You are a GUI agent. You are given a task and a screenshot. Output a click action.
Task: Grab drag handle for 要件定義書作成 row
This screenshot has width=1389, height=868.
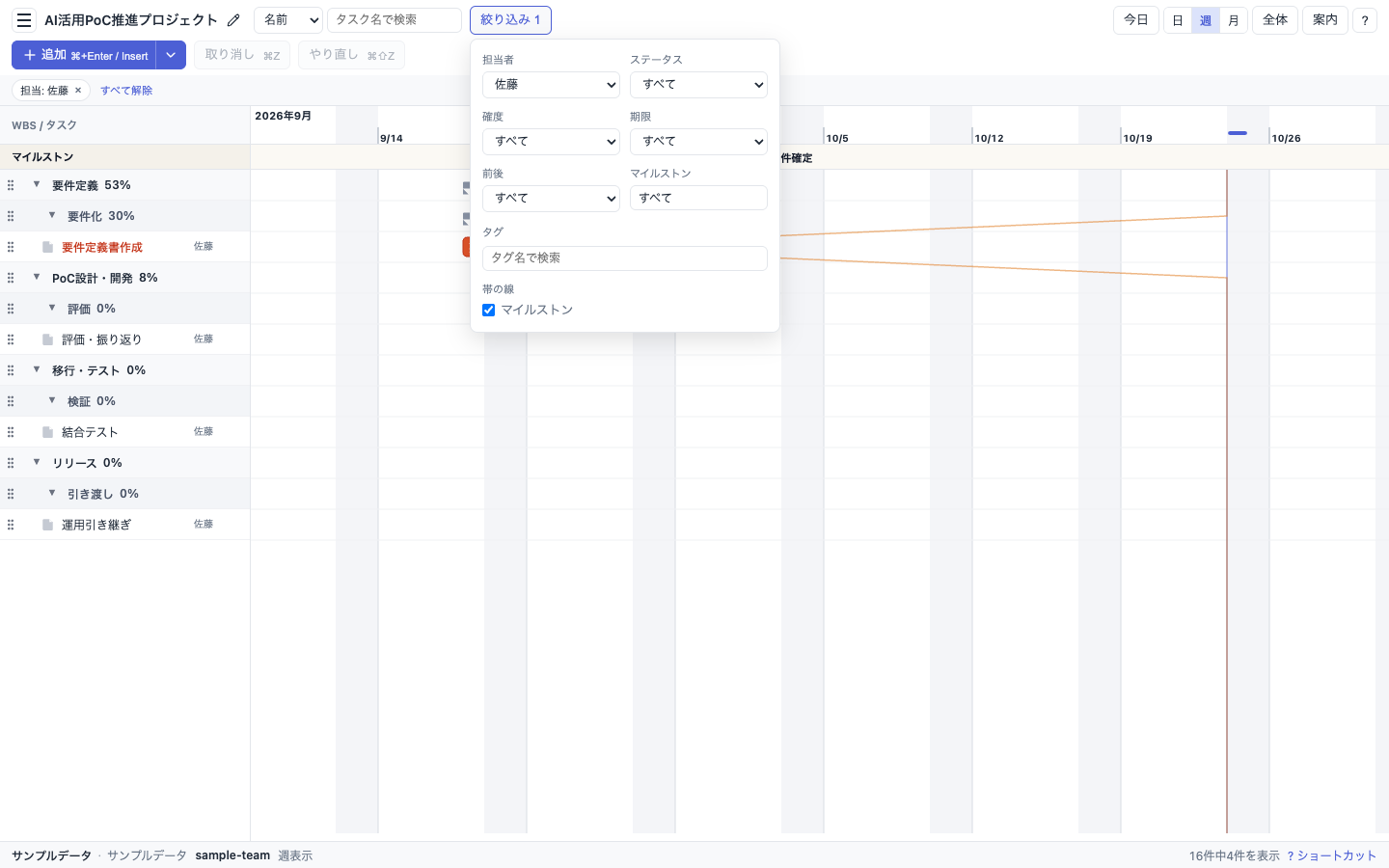click(11, 247)
